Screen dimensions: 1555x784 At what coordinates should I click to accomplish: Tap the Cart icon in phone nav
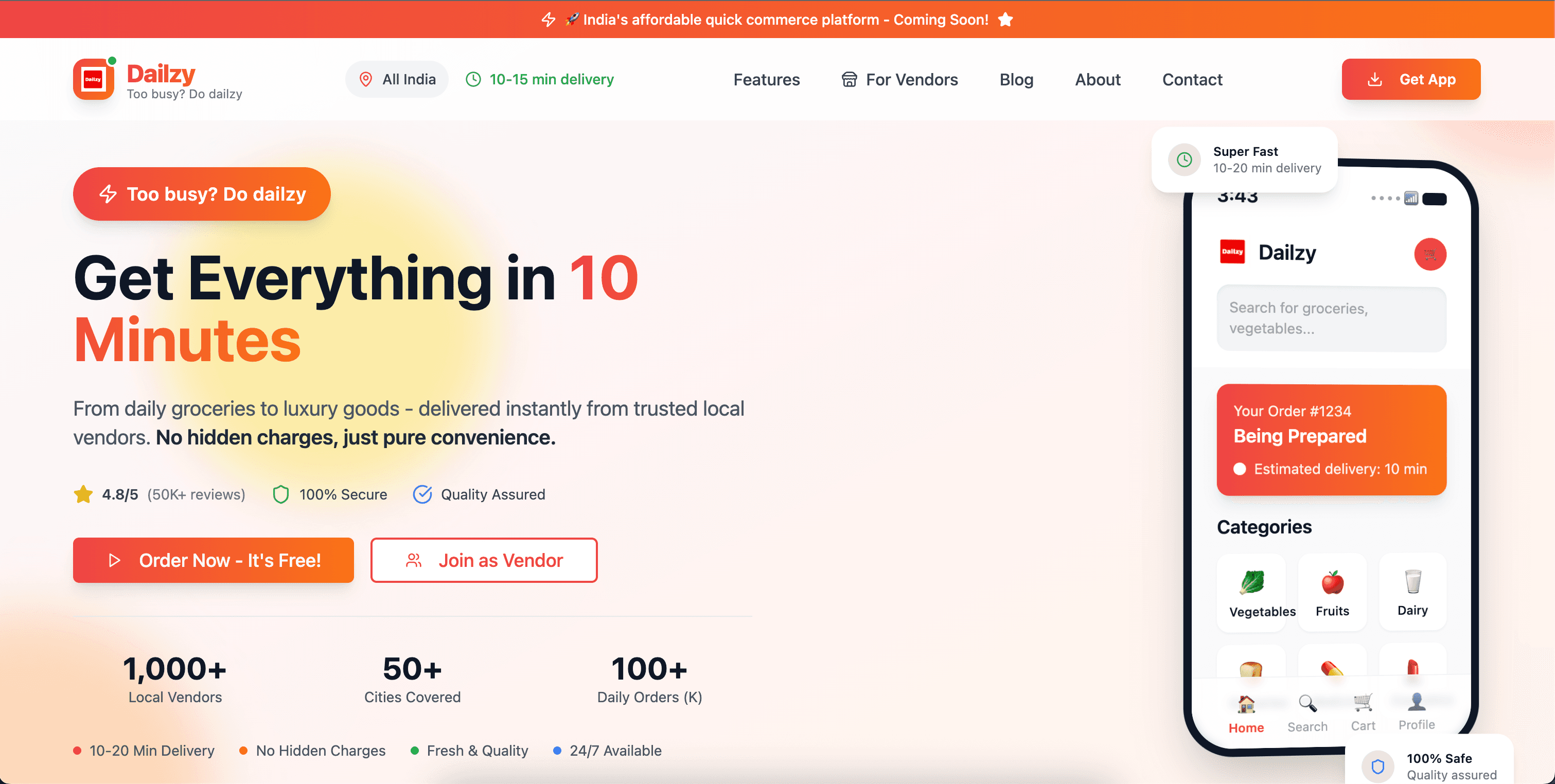[1363, 703]
